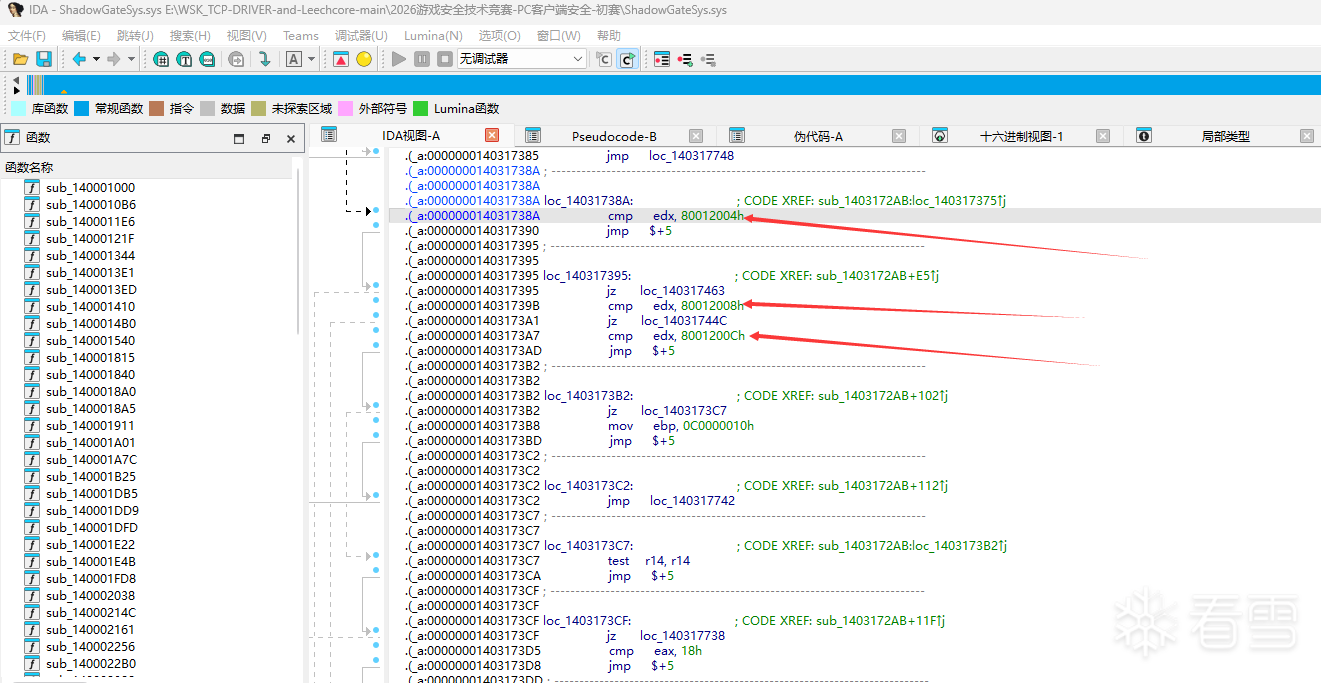The width and height of the screenshot is (1321, 683).
Task: Open the 调试器(U) menu
Action: coord(362,35)
